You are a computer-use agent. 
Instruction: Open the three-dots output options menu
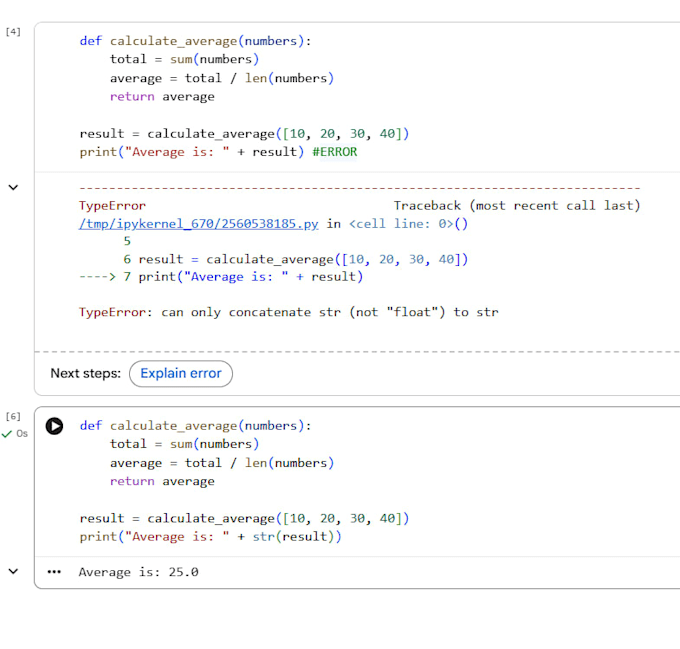[54, 572]
